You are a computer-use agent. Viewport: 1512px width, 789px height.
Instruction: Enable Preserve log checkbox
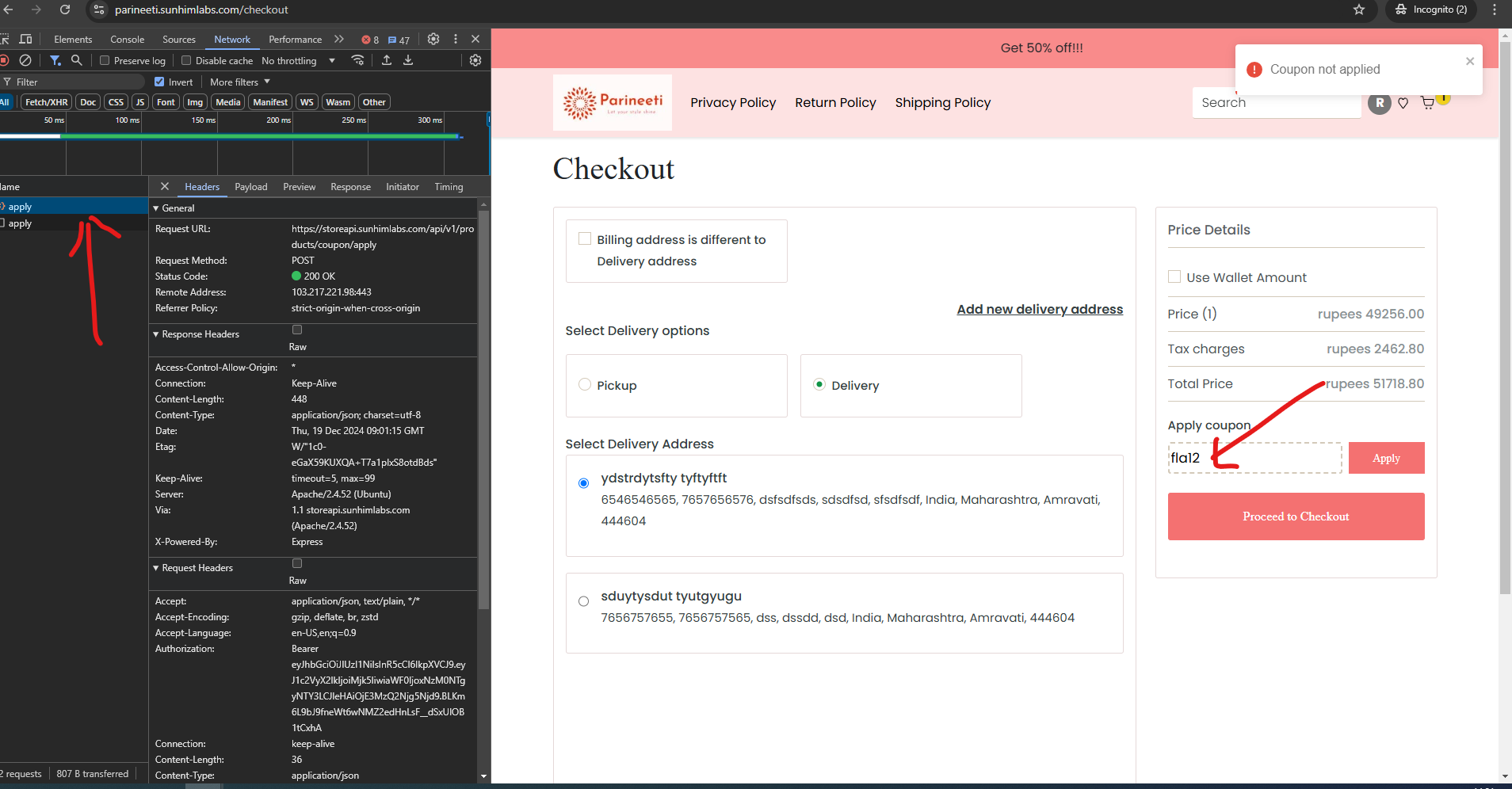105,60
